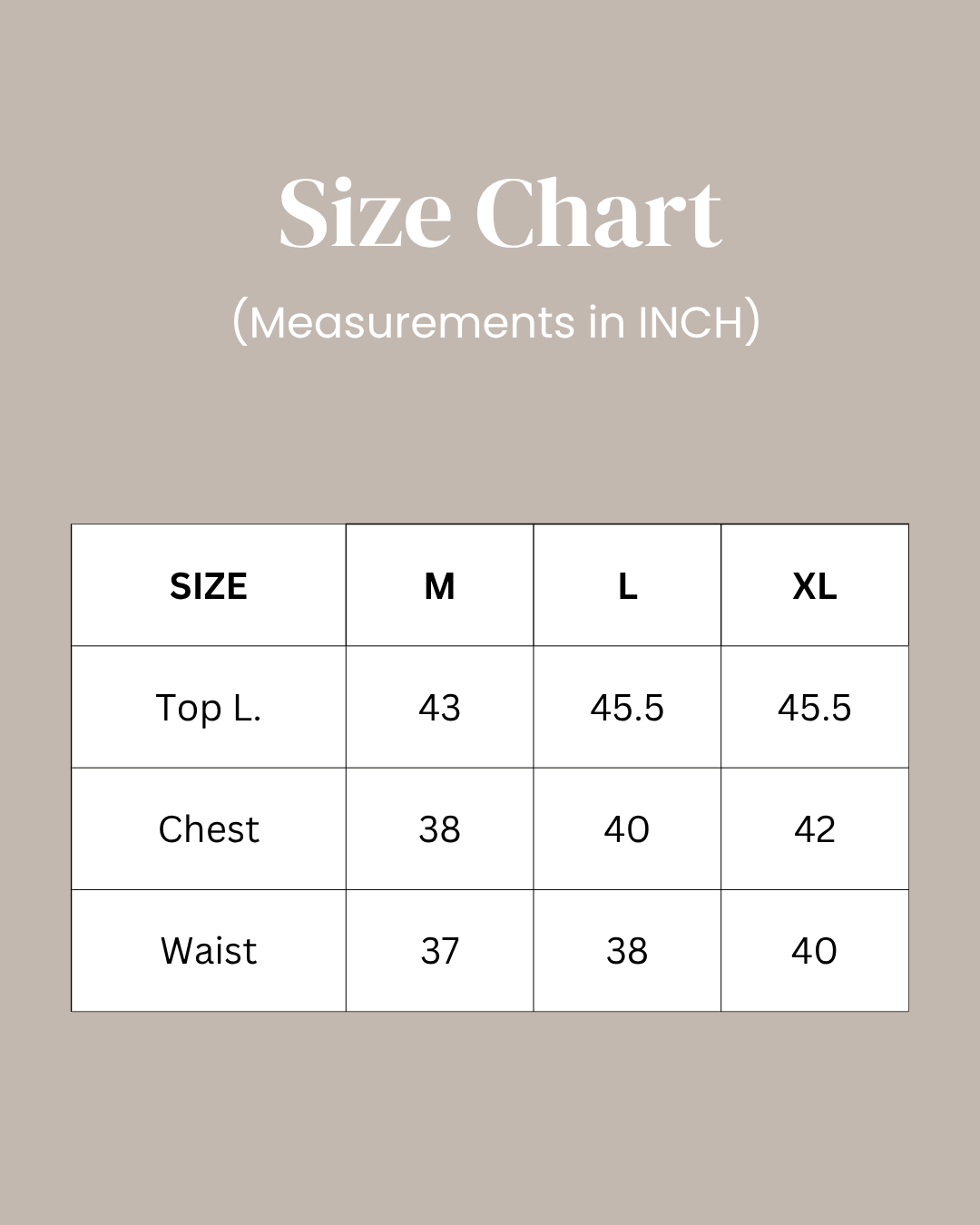Select the XL column header
The height and width of the screenshot is (1225, 980).
(815, 586)
